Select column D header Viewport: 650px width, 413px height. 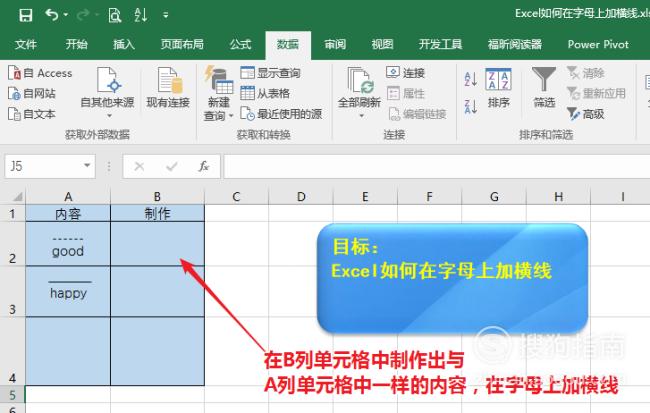point(301,197)
